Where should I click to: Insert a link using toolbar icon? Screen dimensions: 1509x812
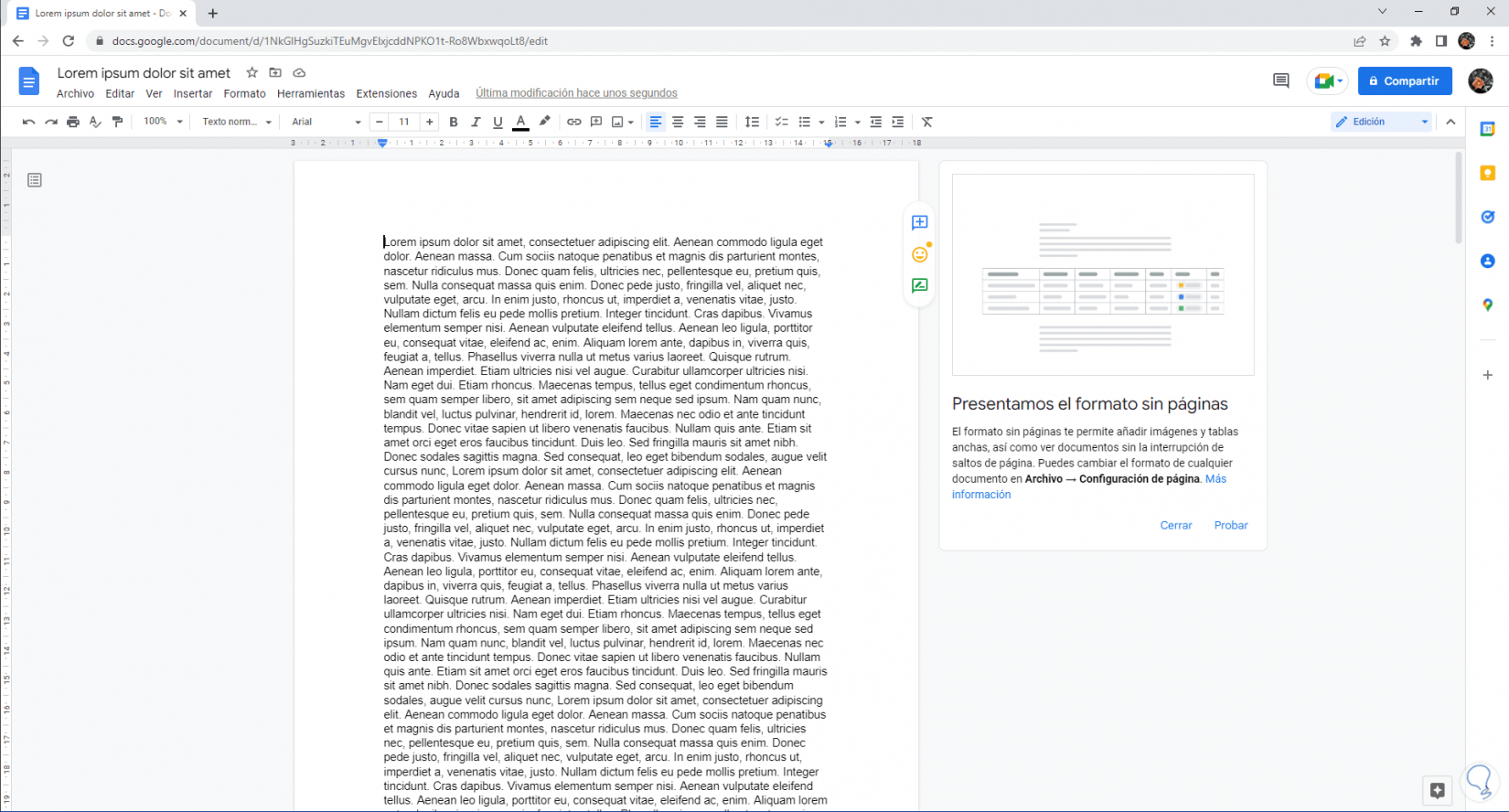coord(573,122)
